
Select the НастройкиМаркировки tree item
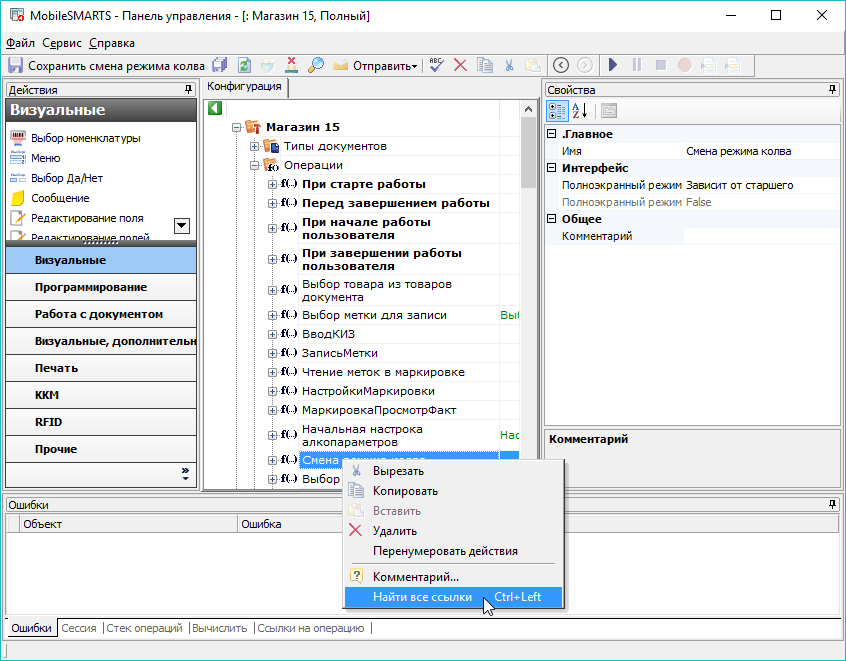[368, 391]
